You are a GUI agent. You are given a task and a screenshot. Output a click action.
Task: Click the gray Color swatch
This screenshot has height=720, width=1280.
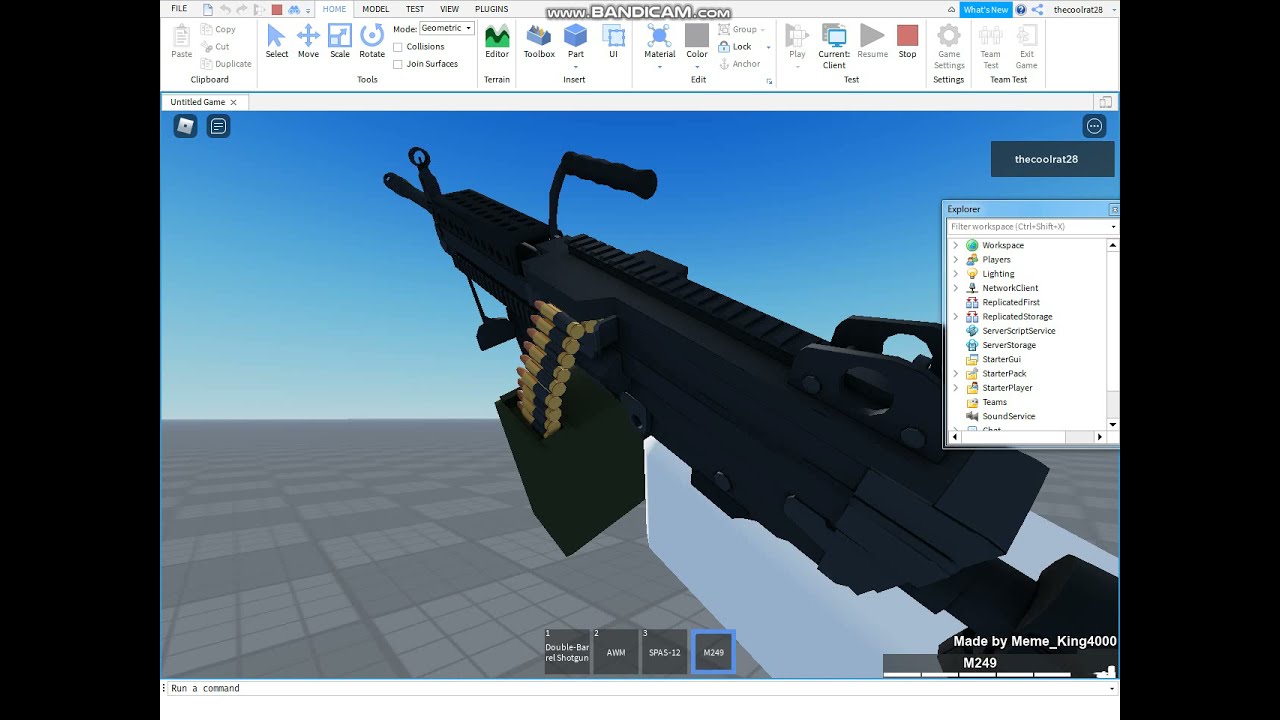point(697,35)
